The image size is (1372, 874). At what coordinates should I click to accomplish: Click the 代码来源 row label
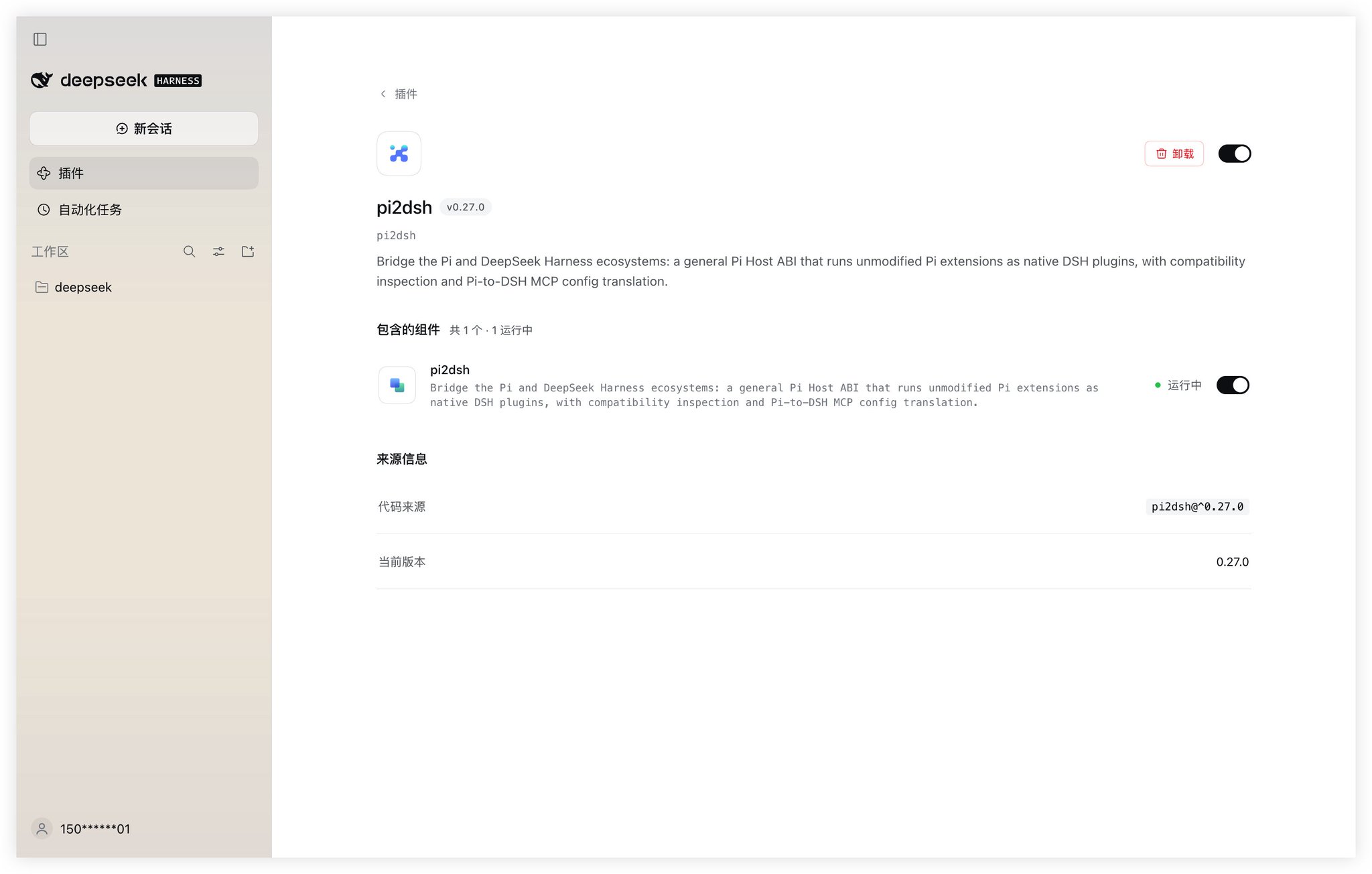coord(402,507)
